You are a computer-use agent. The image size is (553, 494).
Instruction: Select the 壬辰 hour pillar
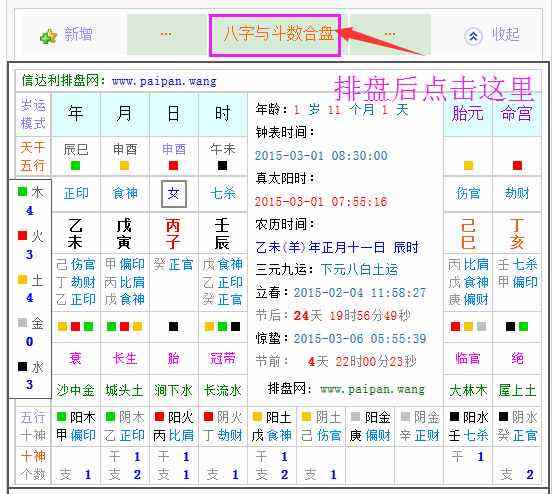223,233
